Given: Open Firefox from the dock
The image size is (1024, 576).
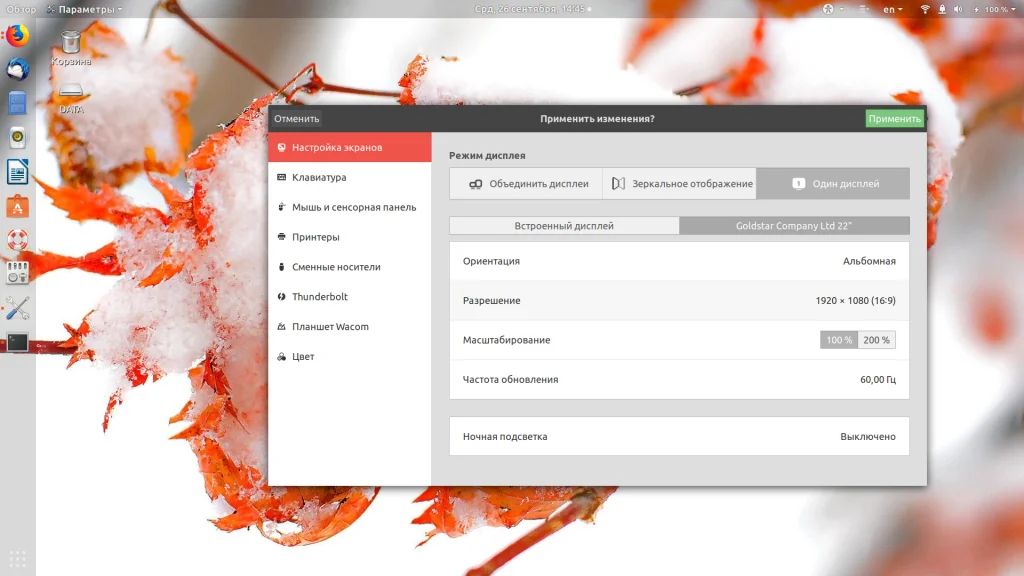Looking at the screenshot, I should (x=18, y=35).
